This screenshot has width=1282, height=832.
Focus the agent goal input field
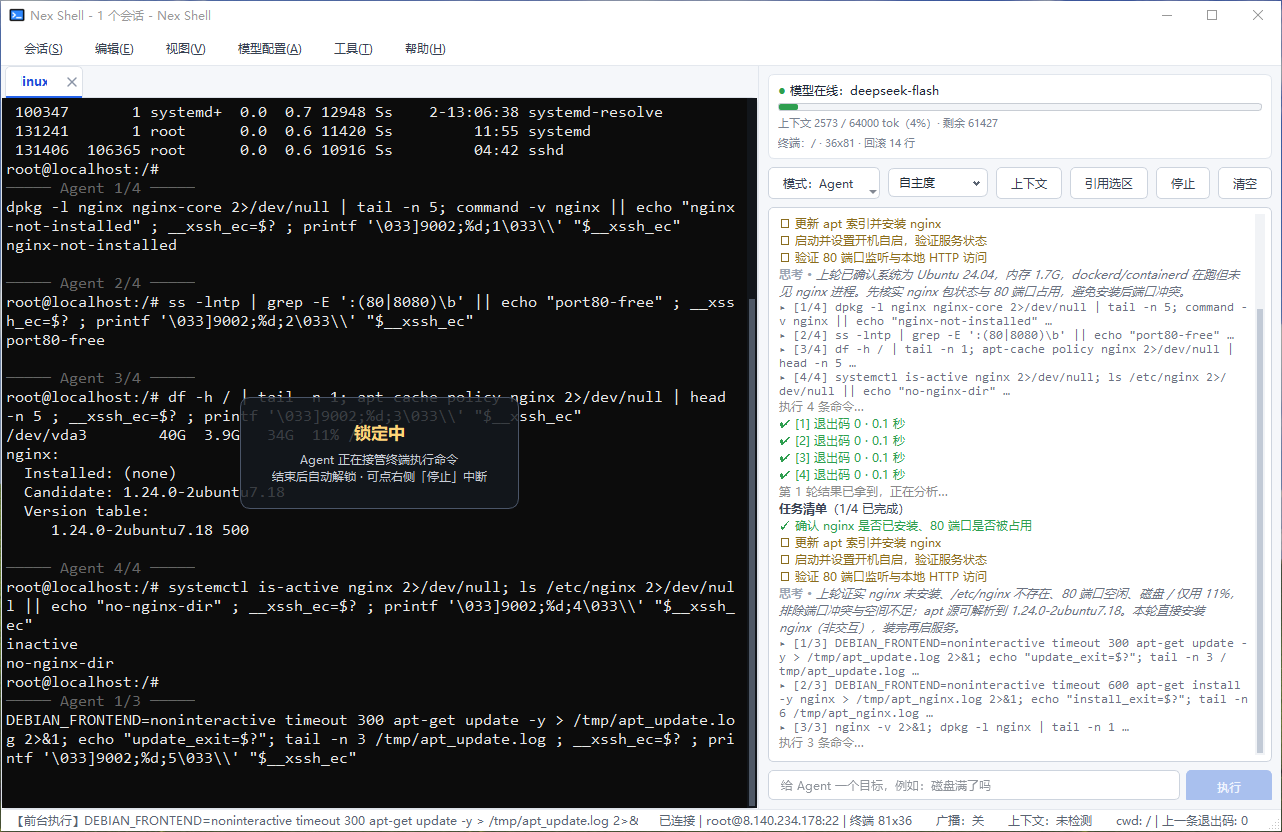point(974,786)
